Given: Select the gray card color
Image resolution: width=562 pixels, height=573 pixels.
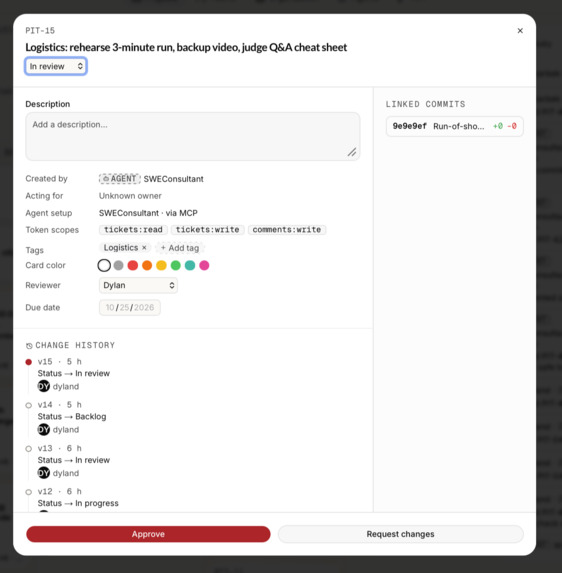Looking at the screenshot, I should click(118, 265).
